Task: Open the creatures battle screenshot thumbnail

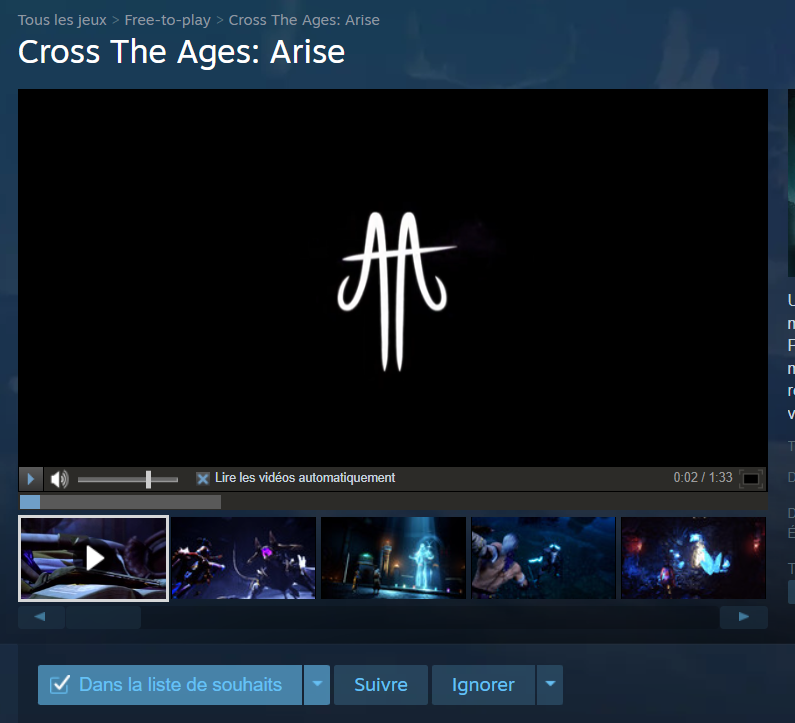Action: point(244,558)
